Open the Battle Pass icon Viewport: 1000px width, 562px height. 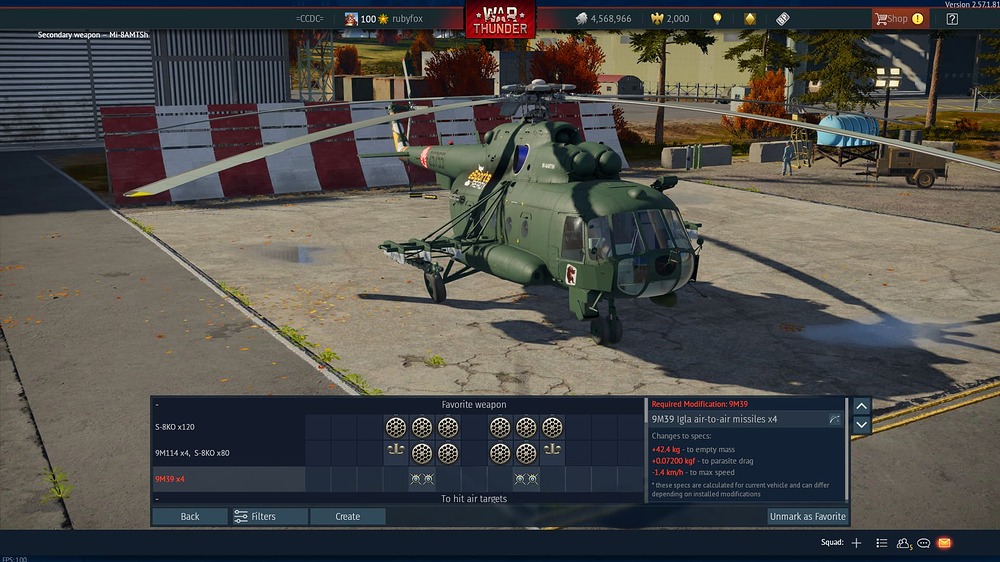tap(783, 18)
